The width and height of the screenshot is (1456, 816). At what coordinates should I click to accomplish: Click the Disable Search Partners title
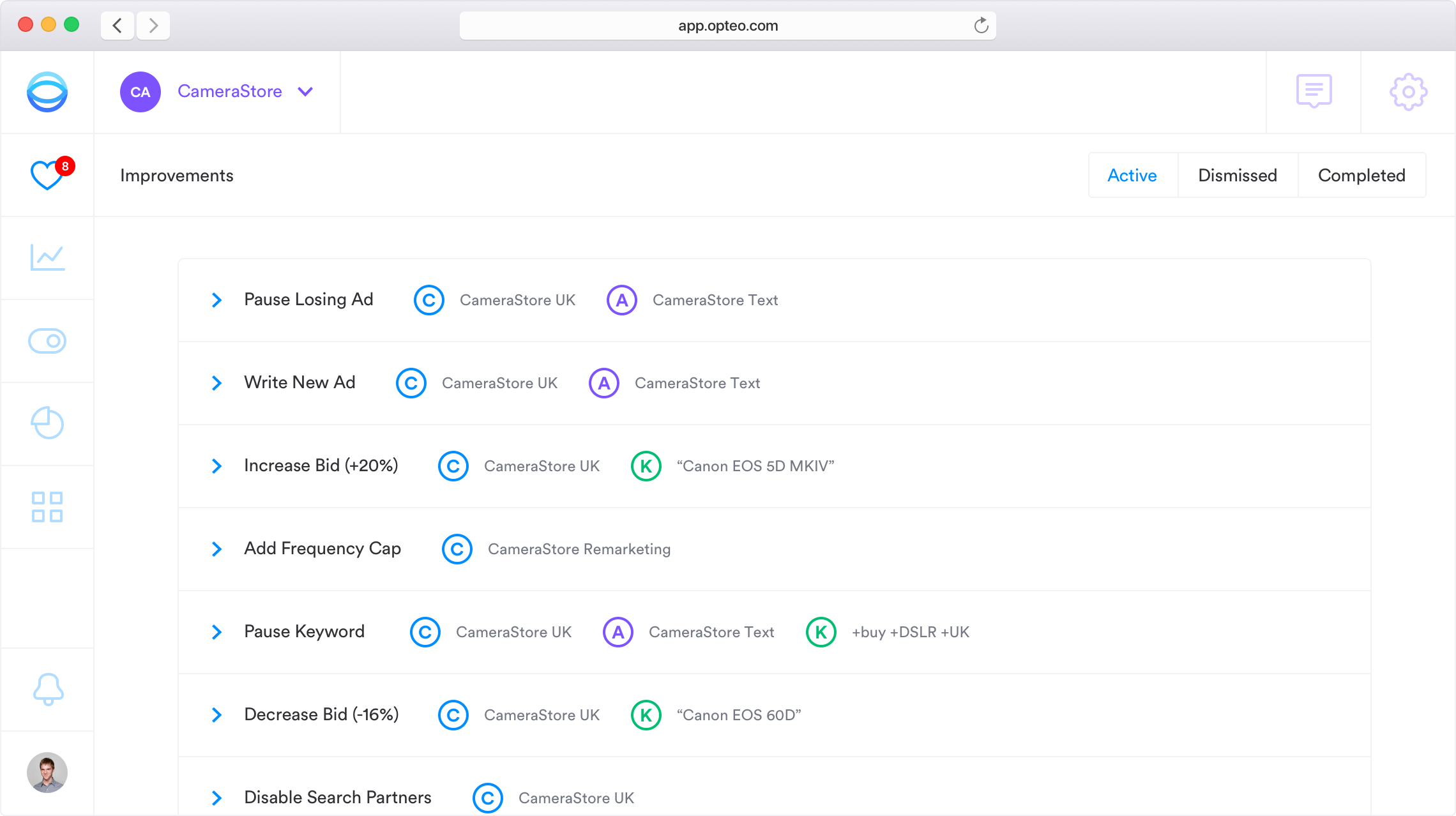tap(337, 797)
